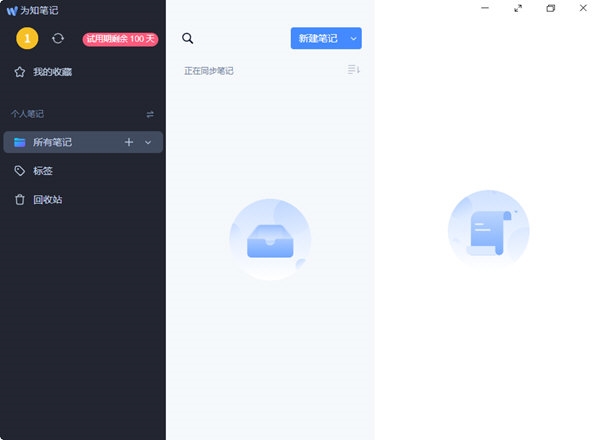
Task: Select the 所有笔记 folder
Action: [52, 143]
